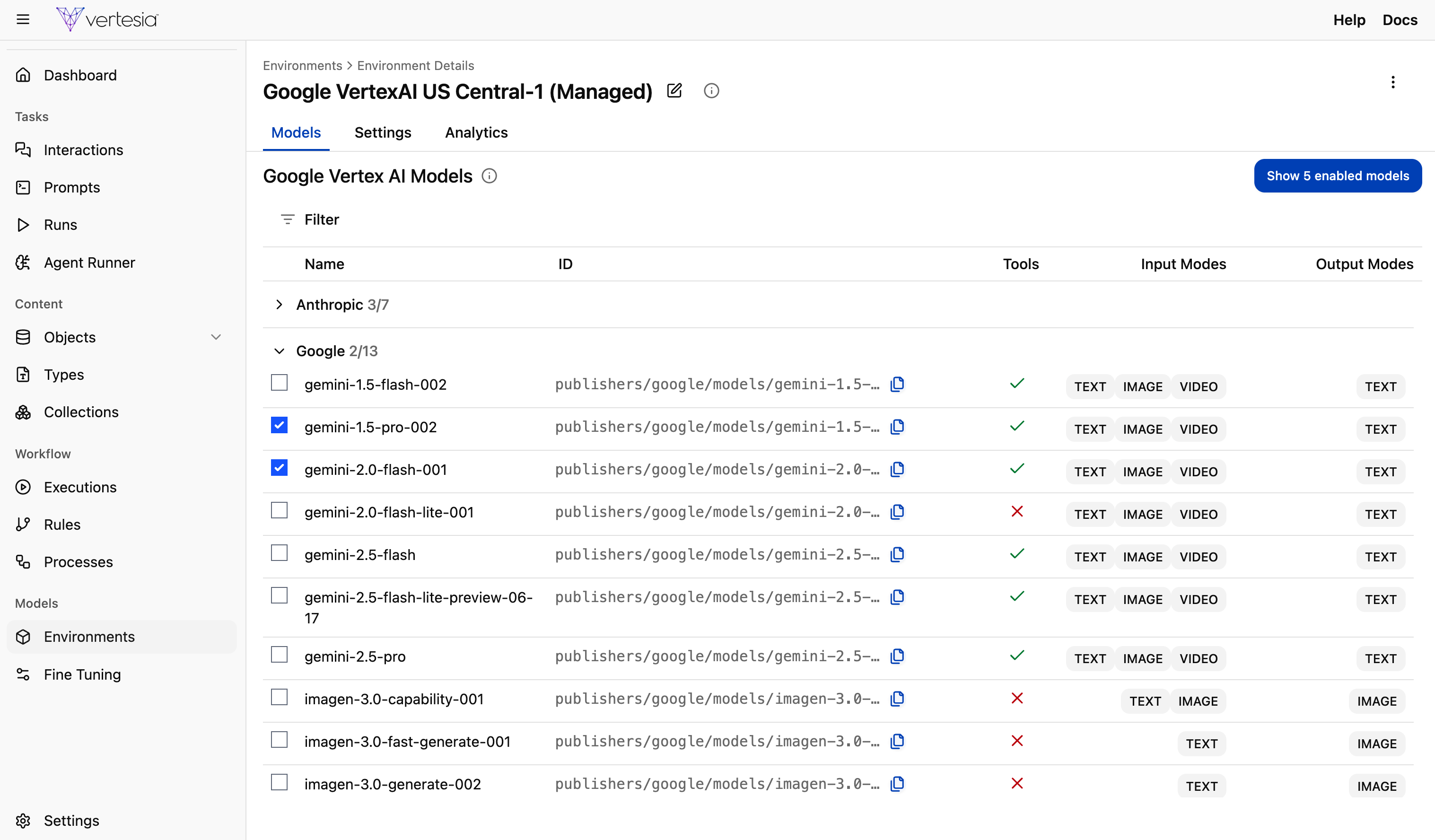
Task: Copy ID of gemini-2.5-flash-lite-preview-06-17
Action: (x=897, y=597)
